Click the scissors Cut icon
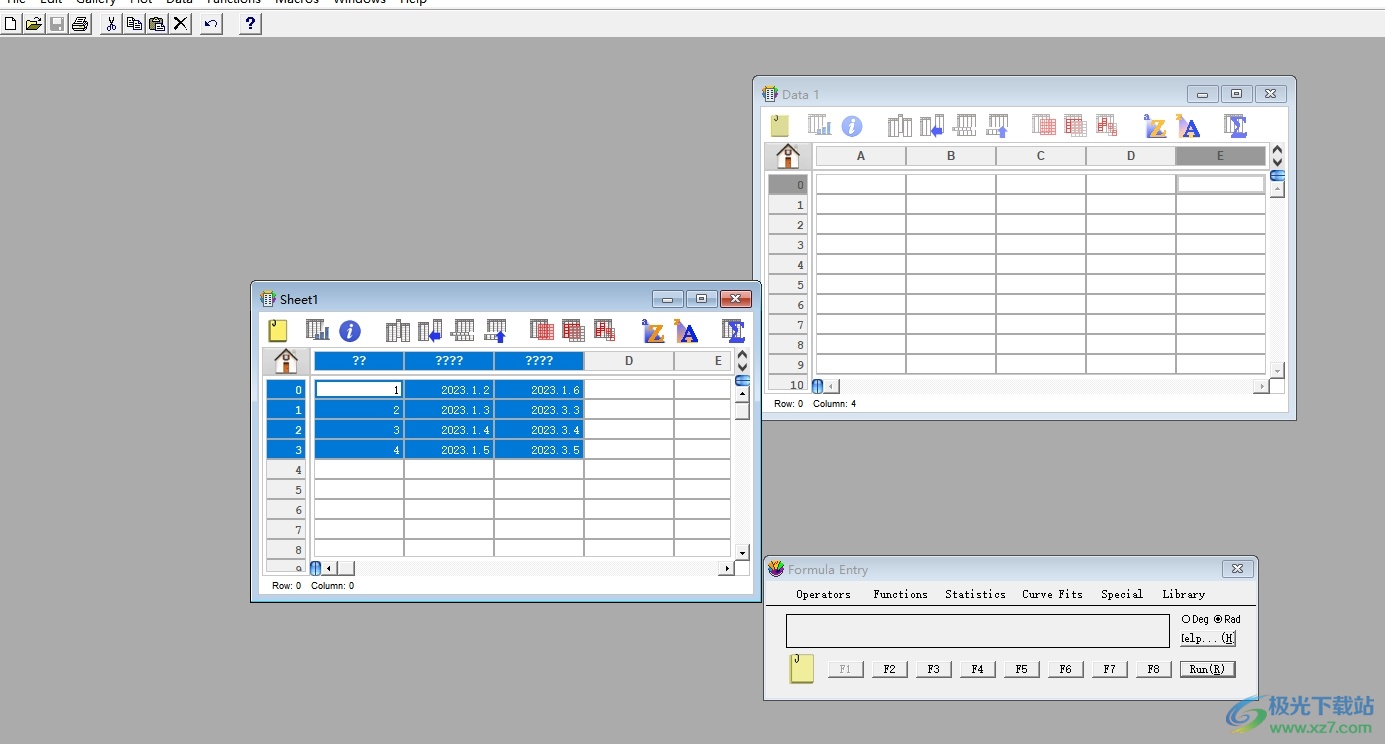 click(111, 24)
